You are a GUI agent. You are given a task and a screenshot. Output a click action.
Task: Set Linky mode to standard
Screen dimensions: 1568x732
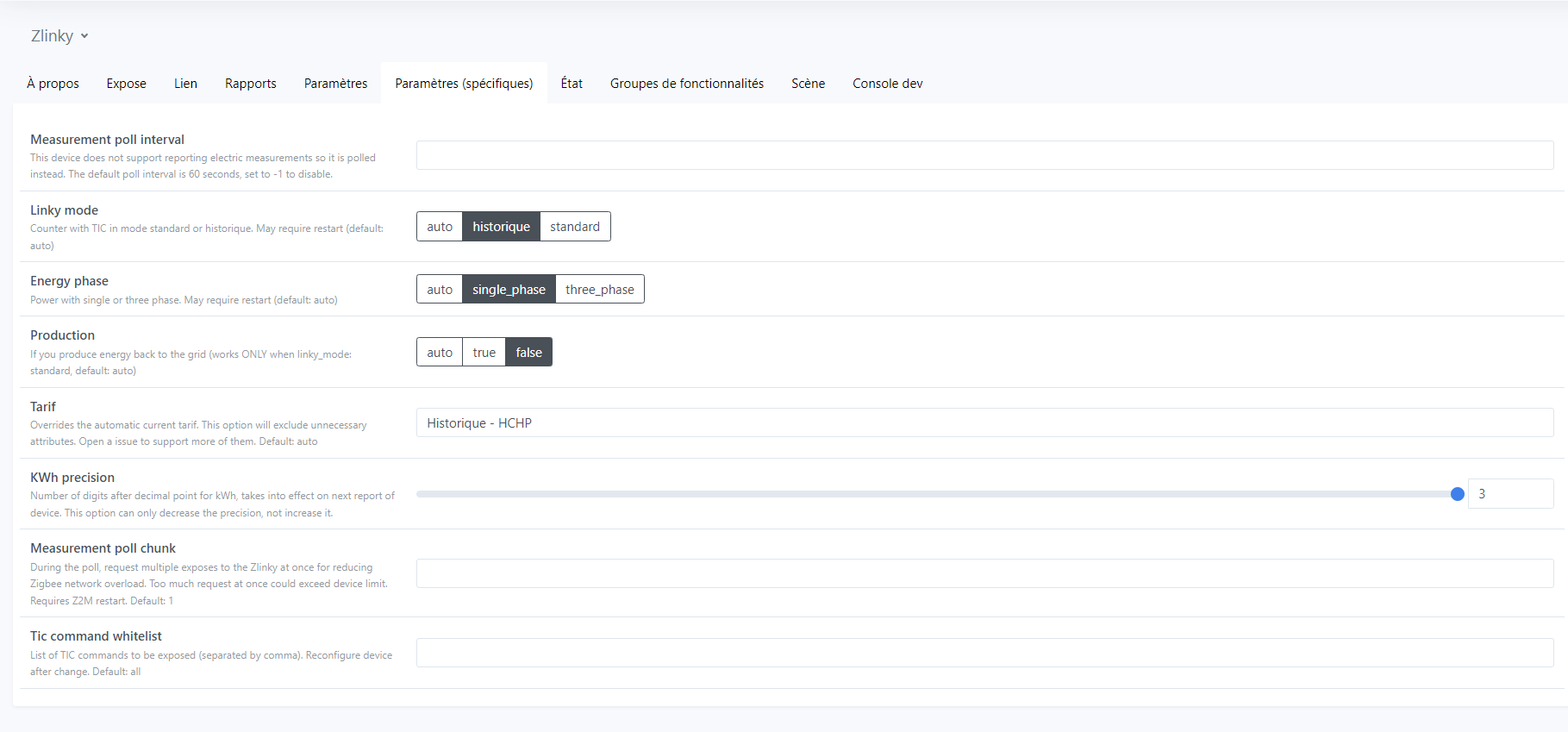575,227
